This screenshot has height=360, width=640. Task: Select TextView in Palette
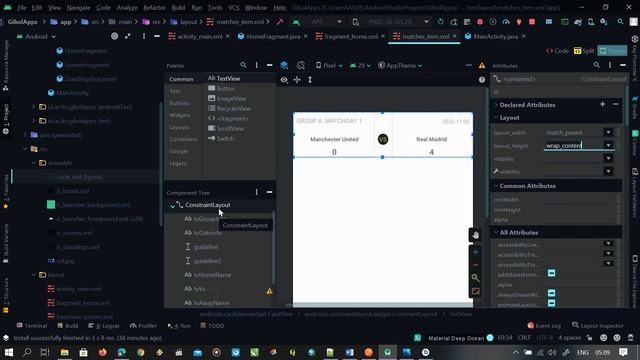point(224,78)
